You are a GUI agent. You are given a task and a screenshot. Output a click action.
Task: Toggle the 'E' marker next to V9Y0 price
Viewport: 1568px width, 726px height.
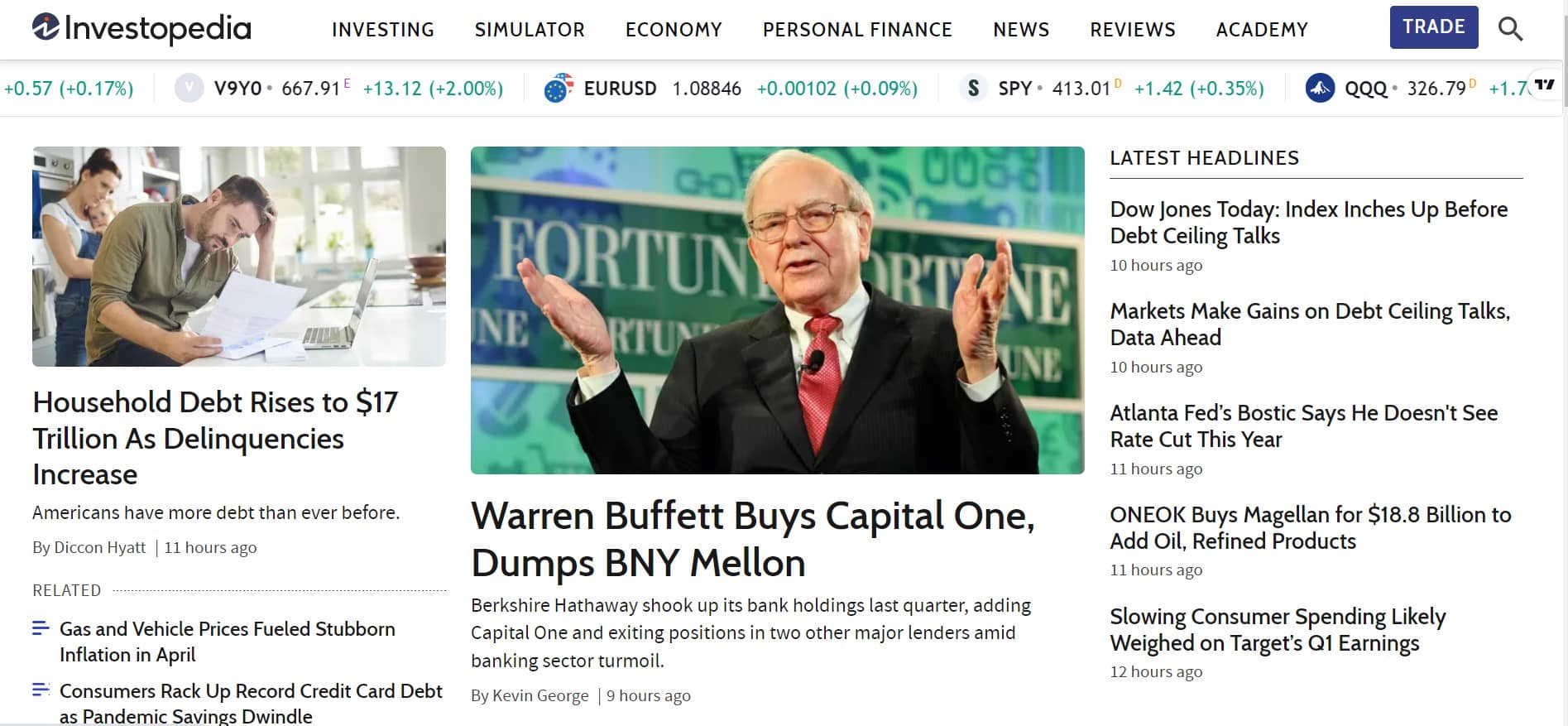pos(348,82)
